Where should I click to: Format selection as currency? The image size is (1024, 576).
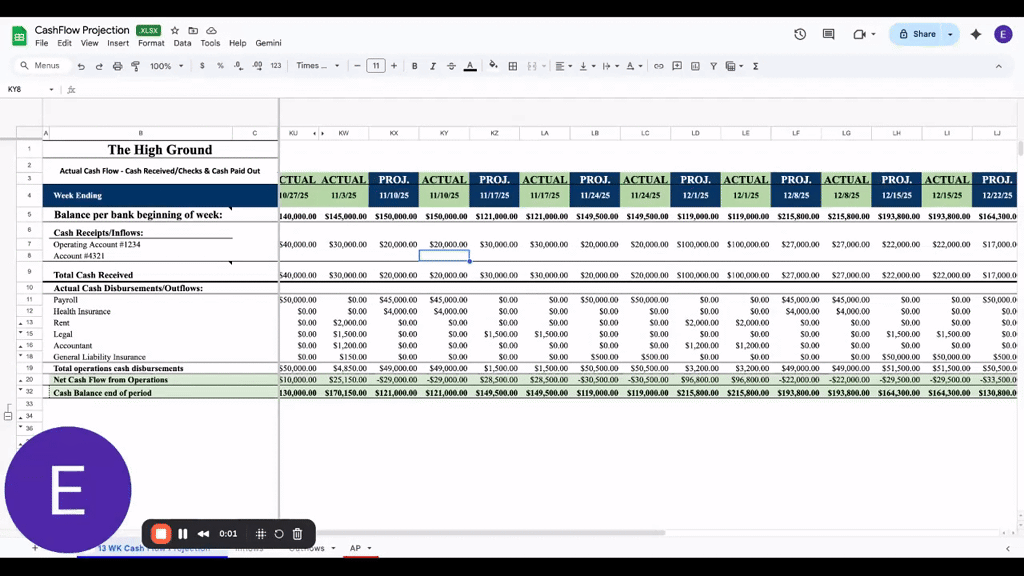[x=200, y=65]
